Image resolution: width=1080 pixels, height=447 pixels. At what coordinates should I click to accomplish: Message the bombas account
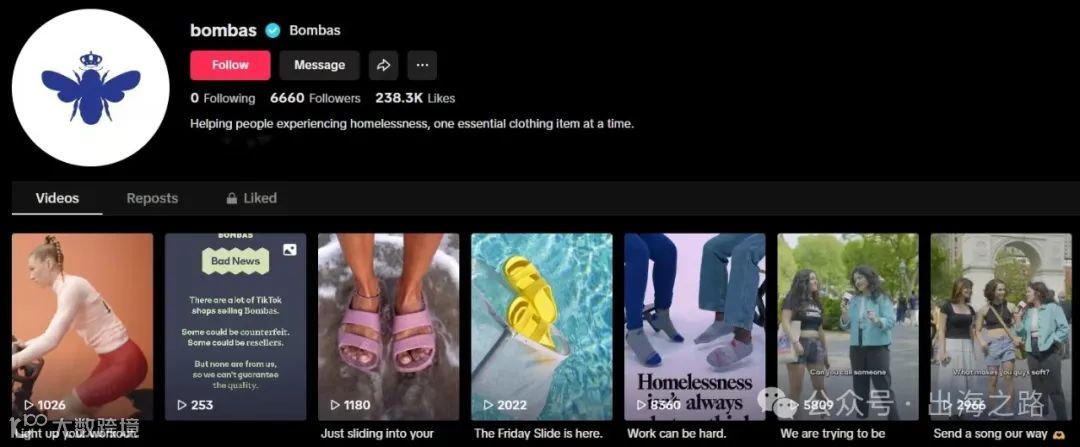click(320, 65)
